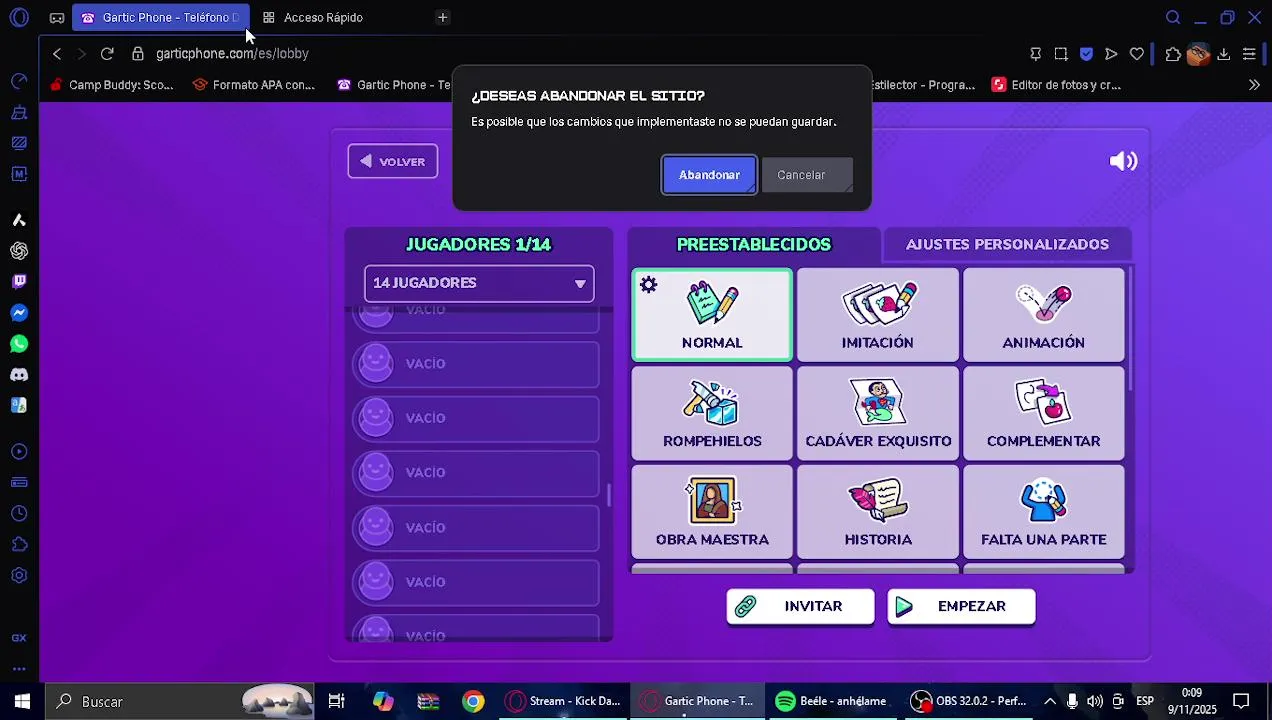
Task: Open the blue privacy shield icon
Action: (1086, 54)
